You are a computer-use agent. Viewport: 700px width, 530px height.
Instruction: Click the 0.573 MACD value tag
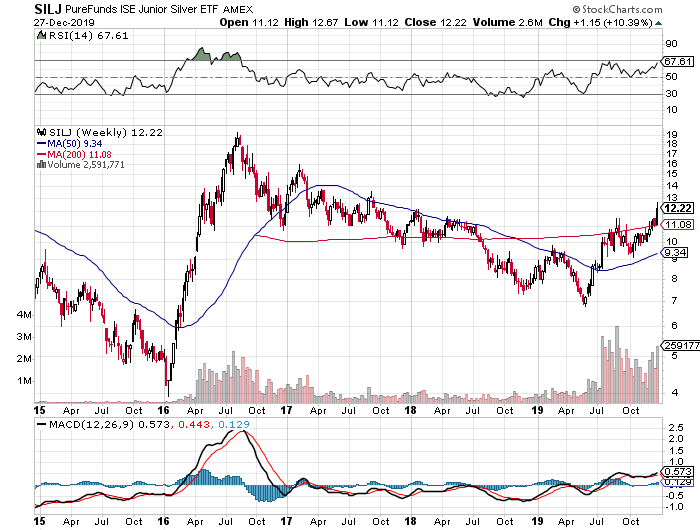click(x=677, y=472)
